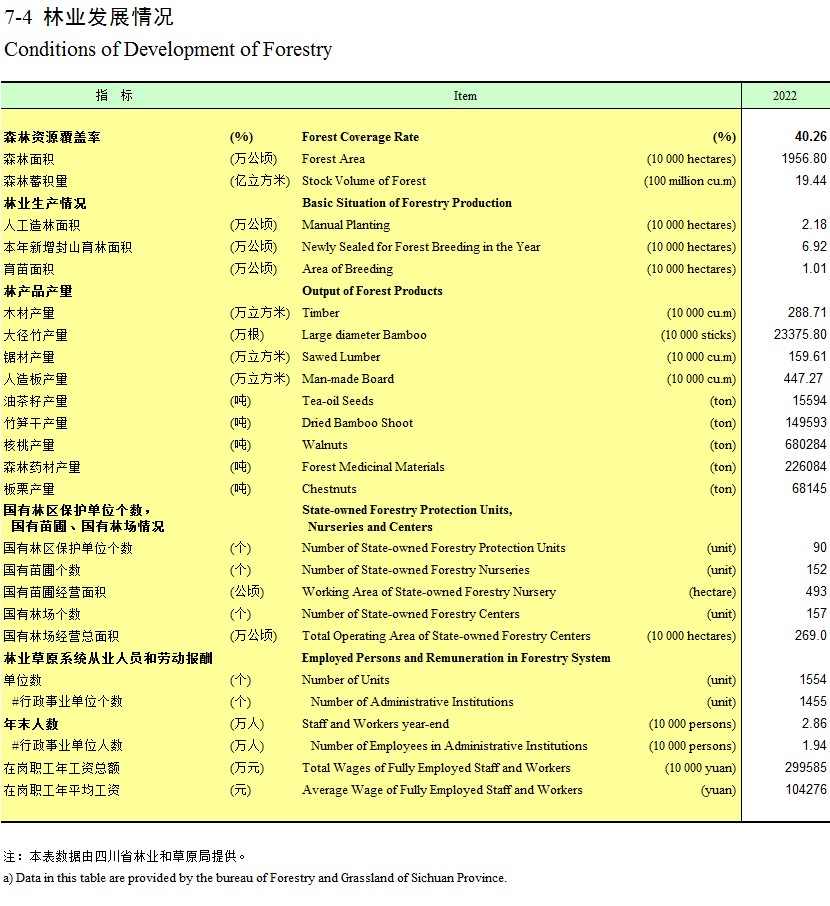This screenshot has width=830, height=906.
Task: Select the Chinese label 核桃产量
Action: pyautogui.click(x=29, y=444)
